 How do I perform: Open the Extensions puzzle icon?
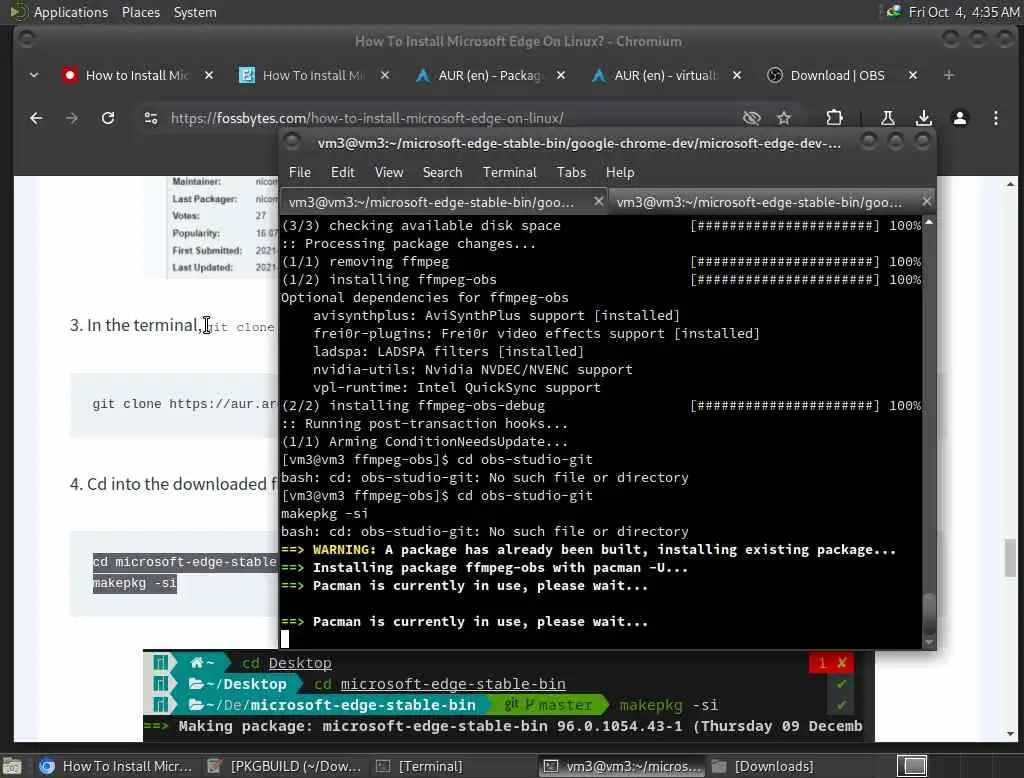[834, 118]
